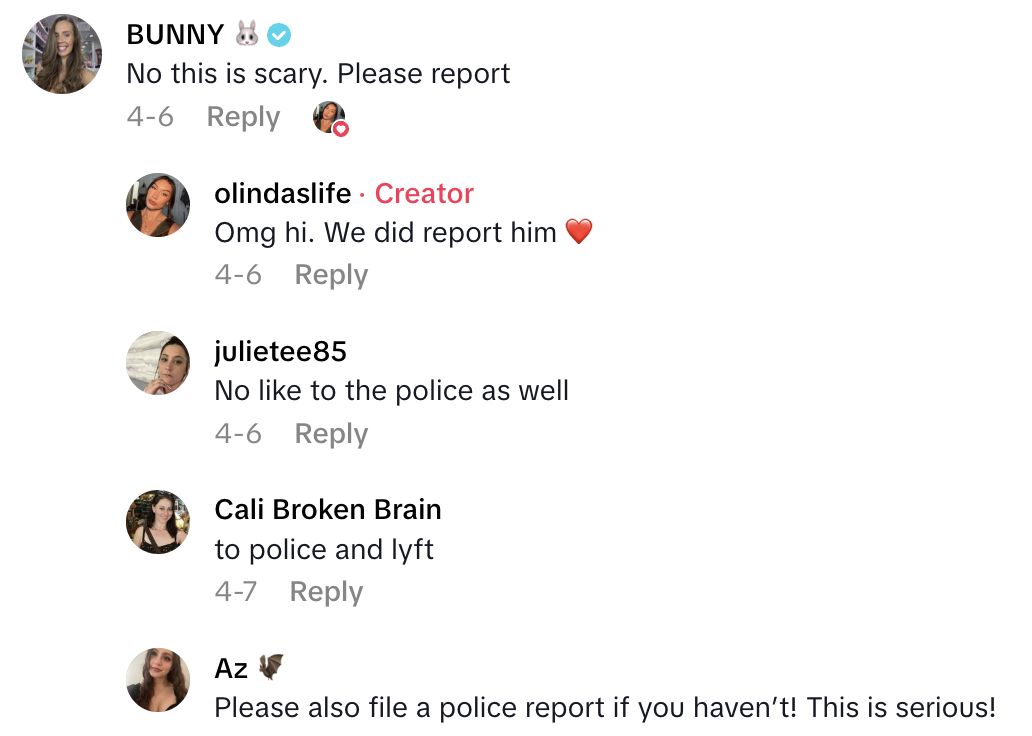The height and width of the screenshot is (736, 1032).
Task: Open BUNNY's profile picture
Action: pos(61,54)
